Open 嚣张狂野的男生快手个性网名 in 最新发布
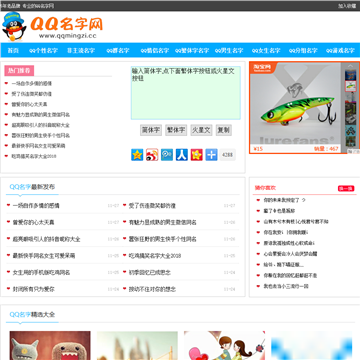The height and width of the screenshot is (360, 360). click(163, 239)
